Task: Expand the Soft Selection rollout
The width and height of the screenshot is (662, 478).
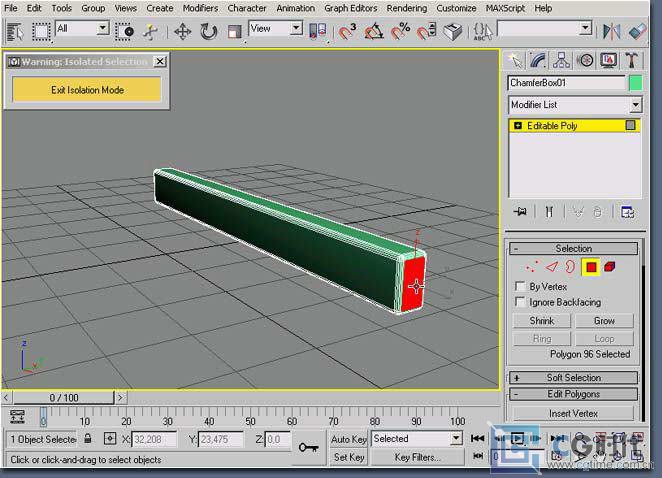Action: click(573, 378)
